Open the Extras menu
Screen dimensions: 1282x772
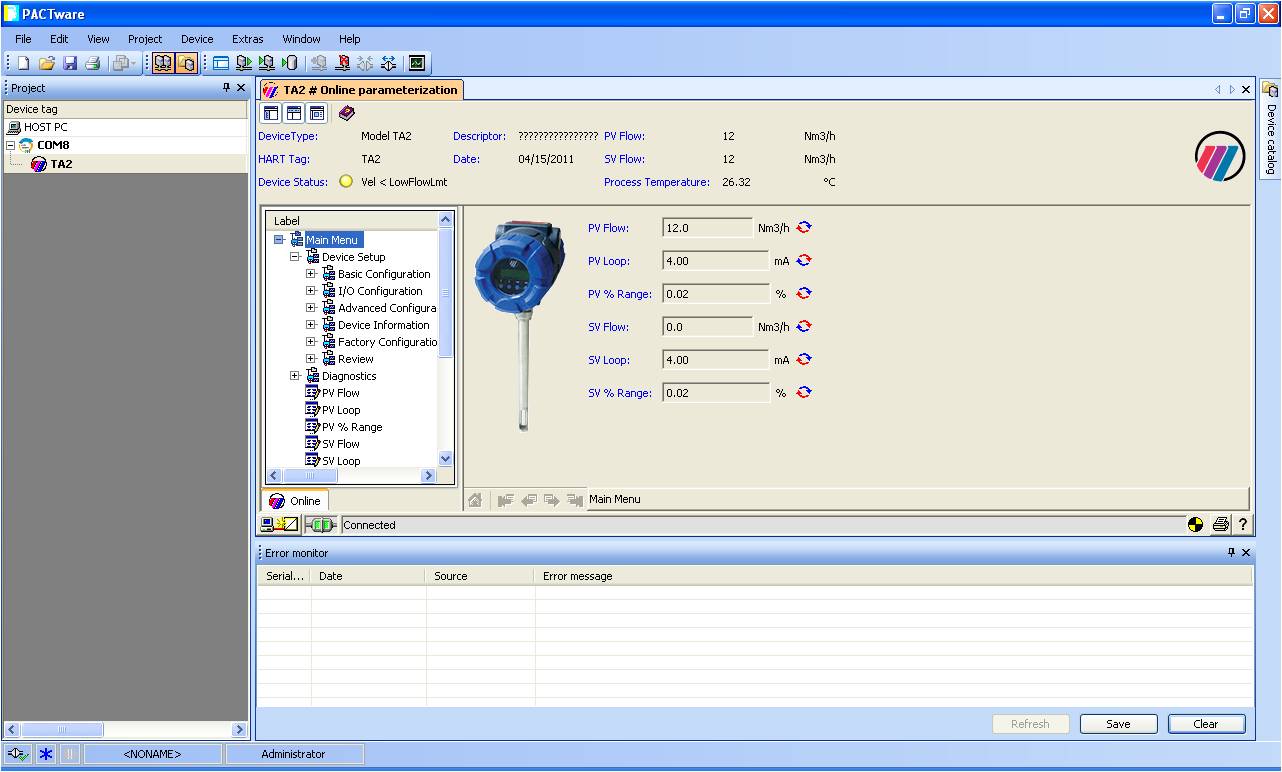248,39
